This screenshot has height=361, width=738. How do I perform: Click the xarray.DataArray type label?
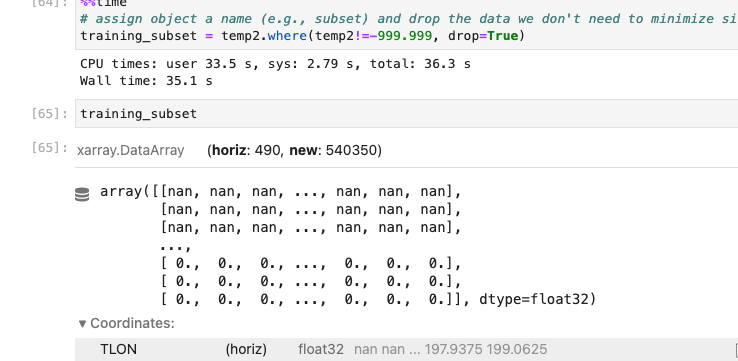(x=130, y=151)
